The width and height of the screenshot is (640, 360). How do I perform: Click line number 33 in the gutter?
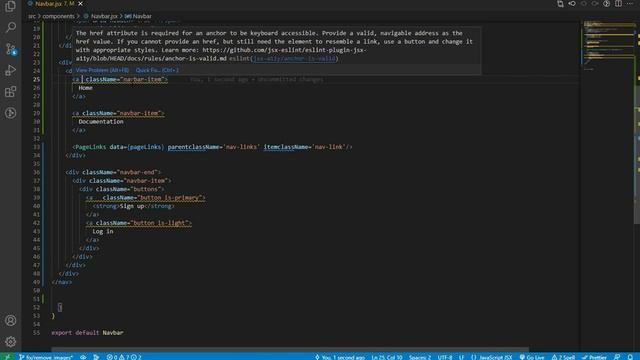click(x=37, y=147)
